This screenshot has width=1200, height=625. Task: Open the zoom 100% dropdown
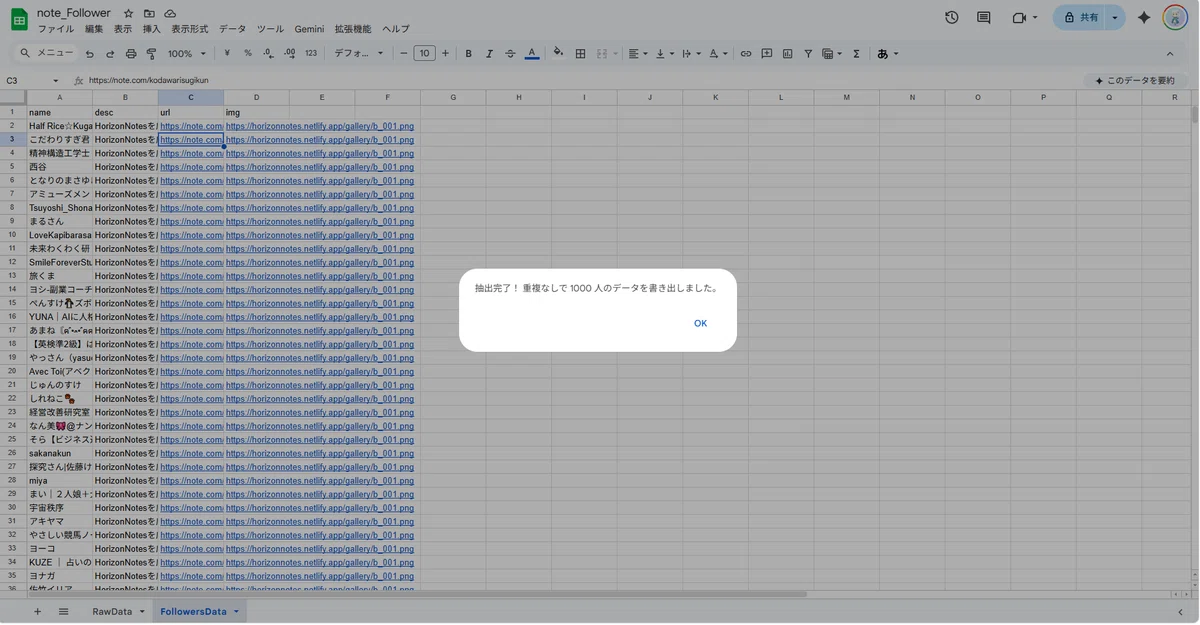pyautogui.click(x=187, y=54)
